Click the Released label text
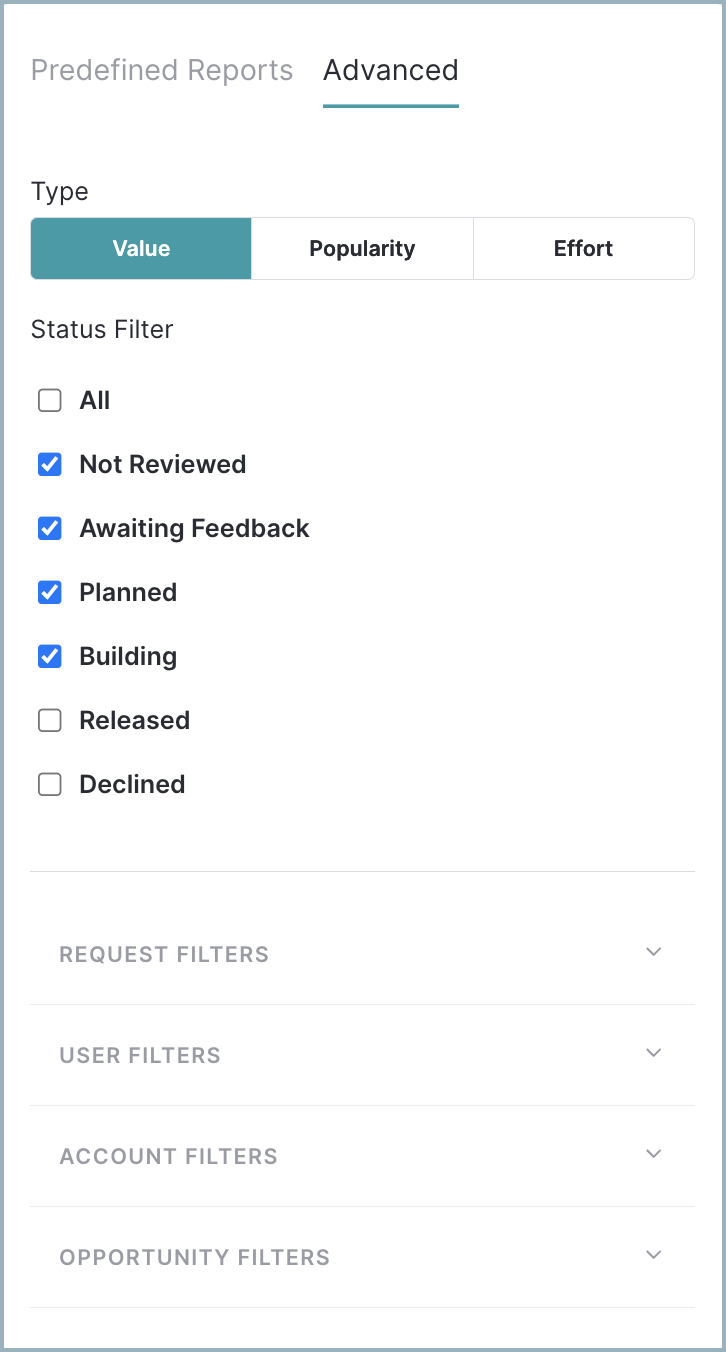This screenshot has height=1352, width=726. (135, 721)
